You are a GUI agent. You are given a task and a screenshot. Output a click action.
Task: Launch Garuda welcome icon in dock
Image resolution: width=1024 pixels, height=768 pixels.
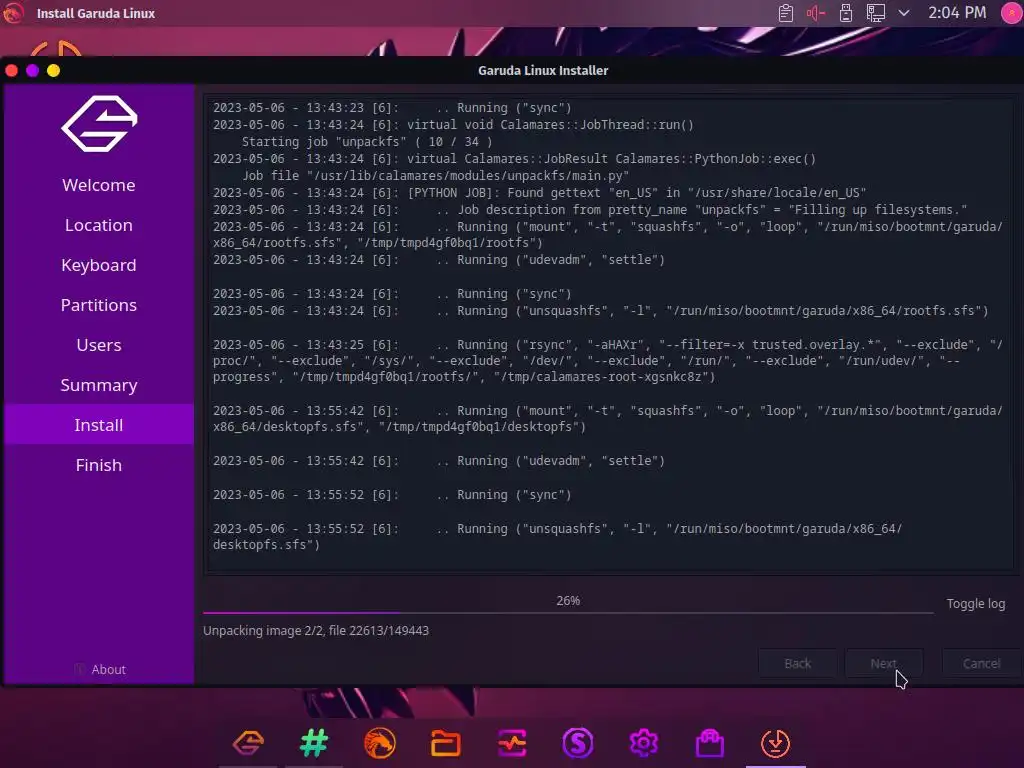click(248, 743)
